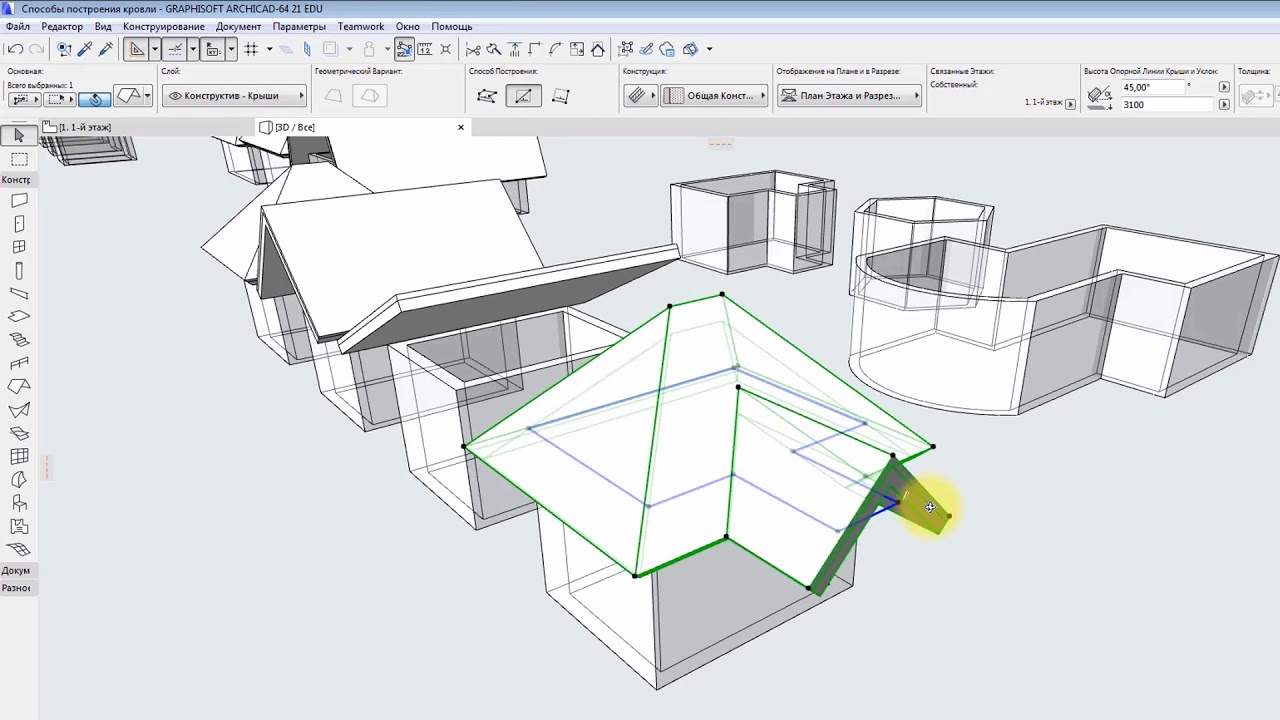The height and width of the screenshot is (720, 1280).
Task: Inject parameters with the syringe icon
Action: pyautogui.click(x=105, y=49)
